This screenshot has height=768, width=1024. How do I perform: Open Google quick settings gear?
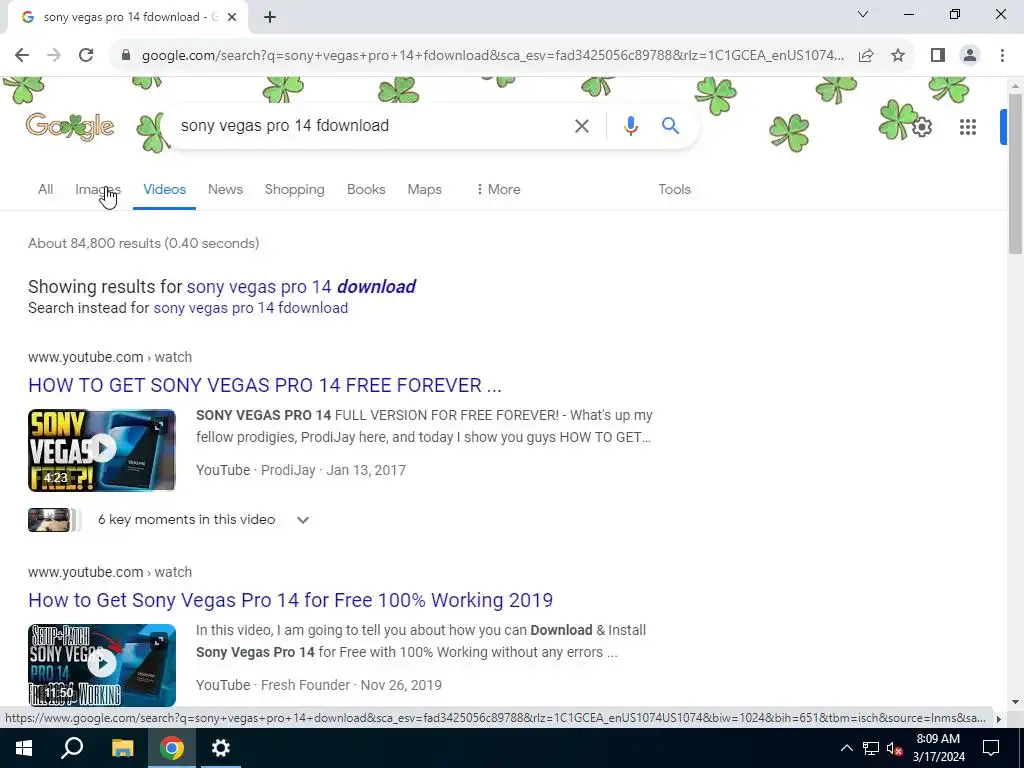point(921,127)
